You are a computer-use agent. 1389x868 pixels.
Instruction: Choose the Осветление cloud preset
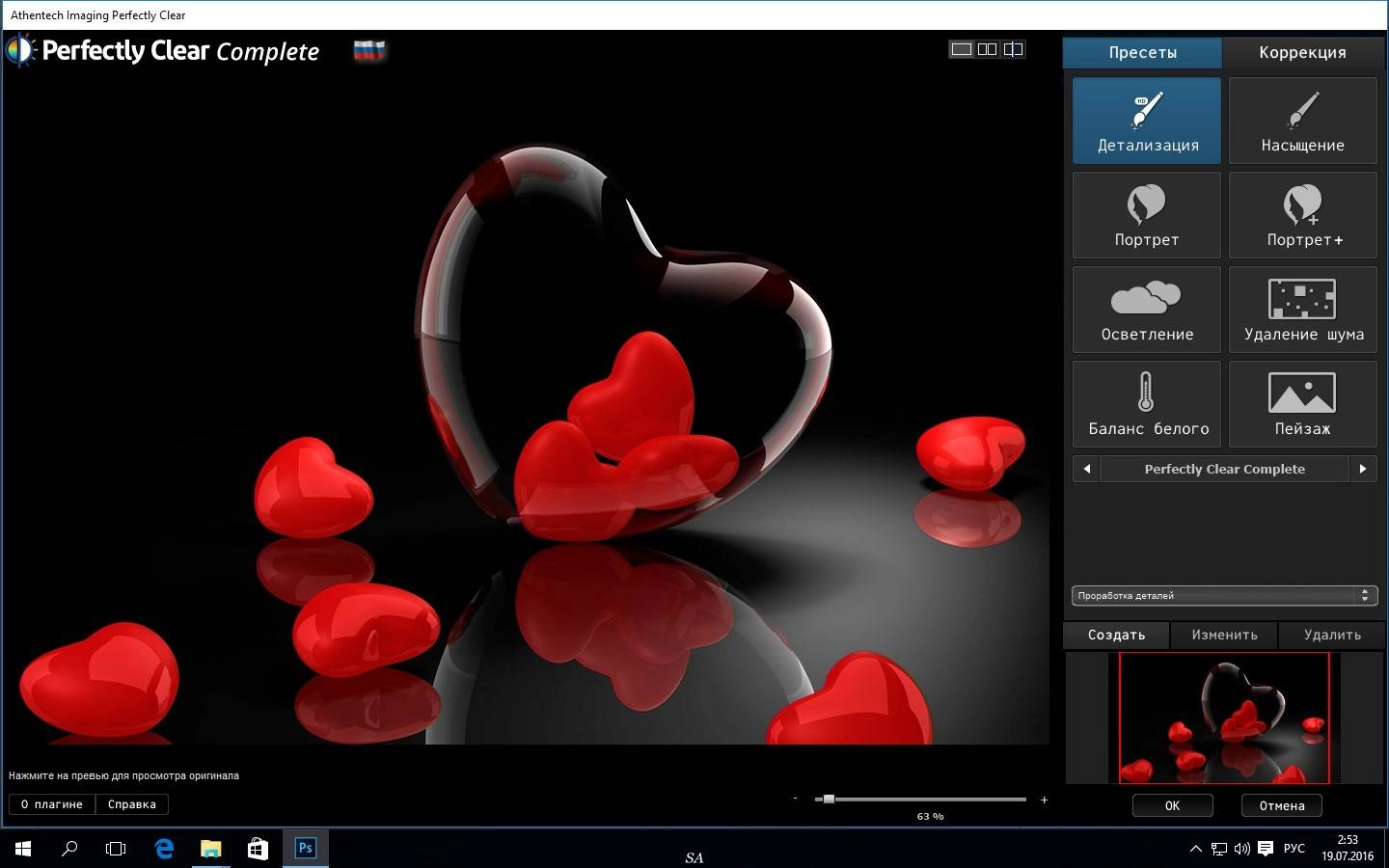1147,310
